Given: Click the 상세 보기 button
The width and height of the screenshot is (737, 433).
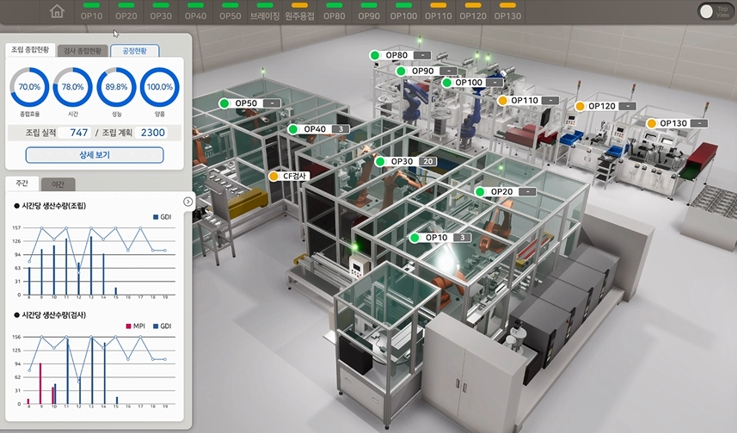Looking at the screenshot, I should click(x=94, y=155).
